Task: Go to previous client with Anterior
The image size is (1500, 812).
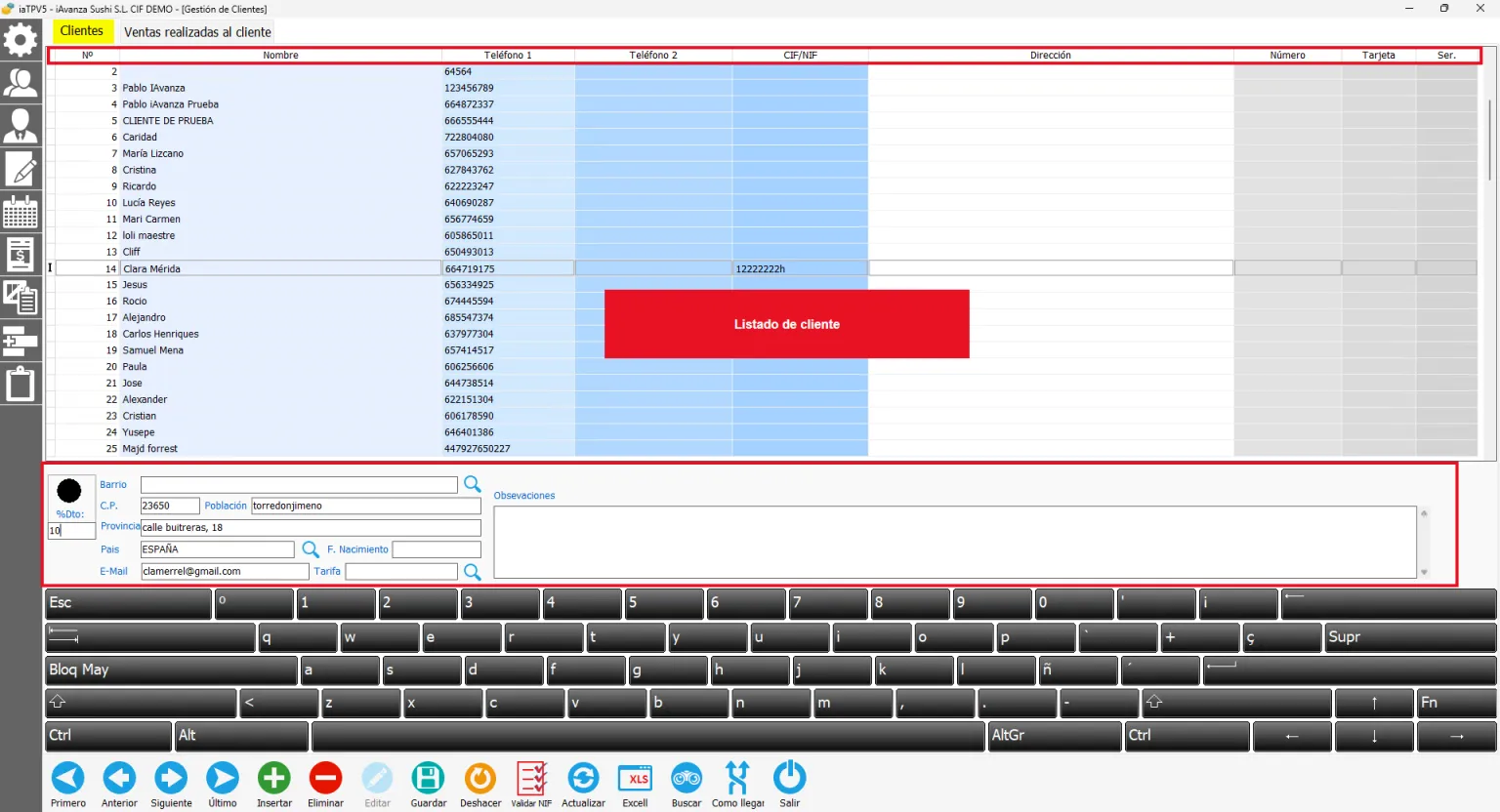Action: pyautogui.click(x=119, y=785)
